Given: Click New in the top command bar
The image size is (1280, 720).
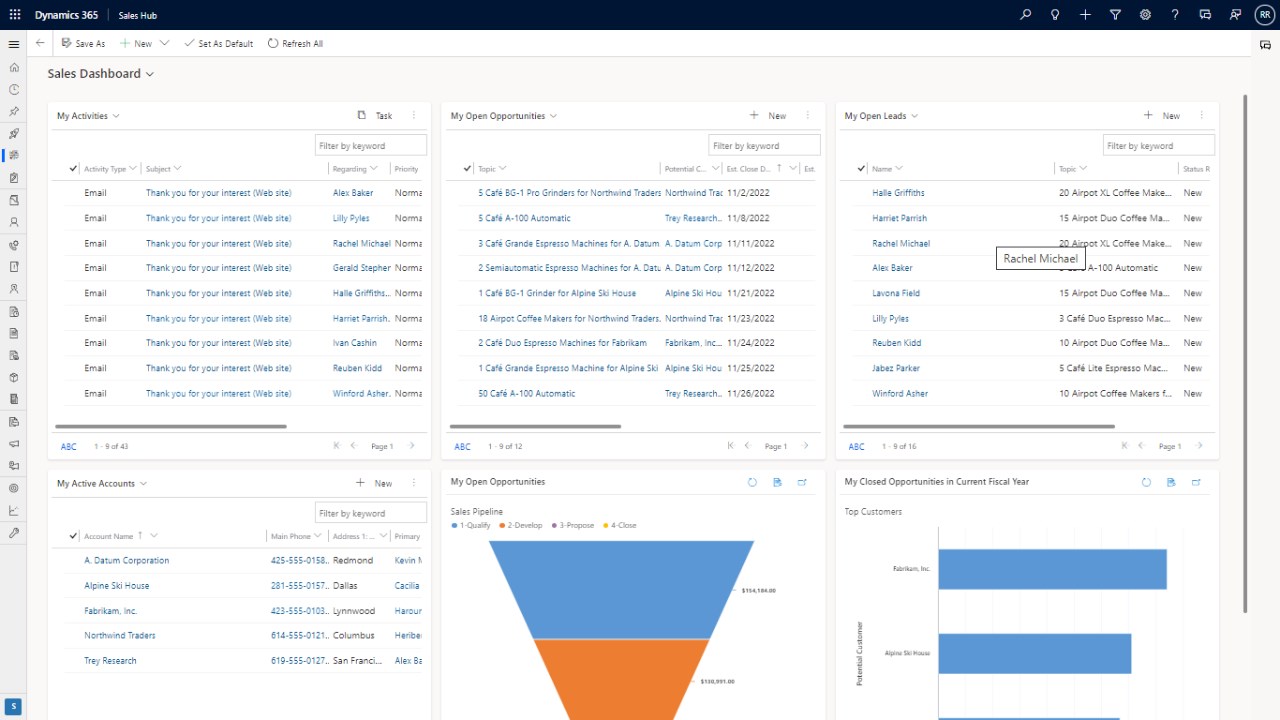Looking at the screenshot, I should click(x=136, y=43).
